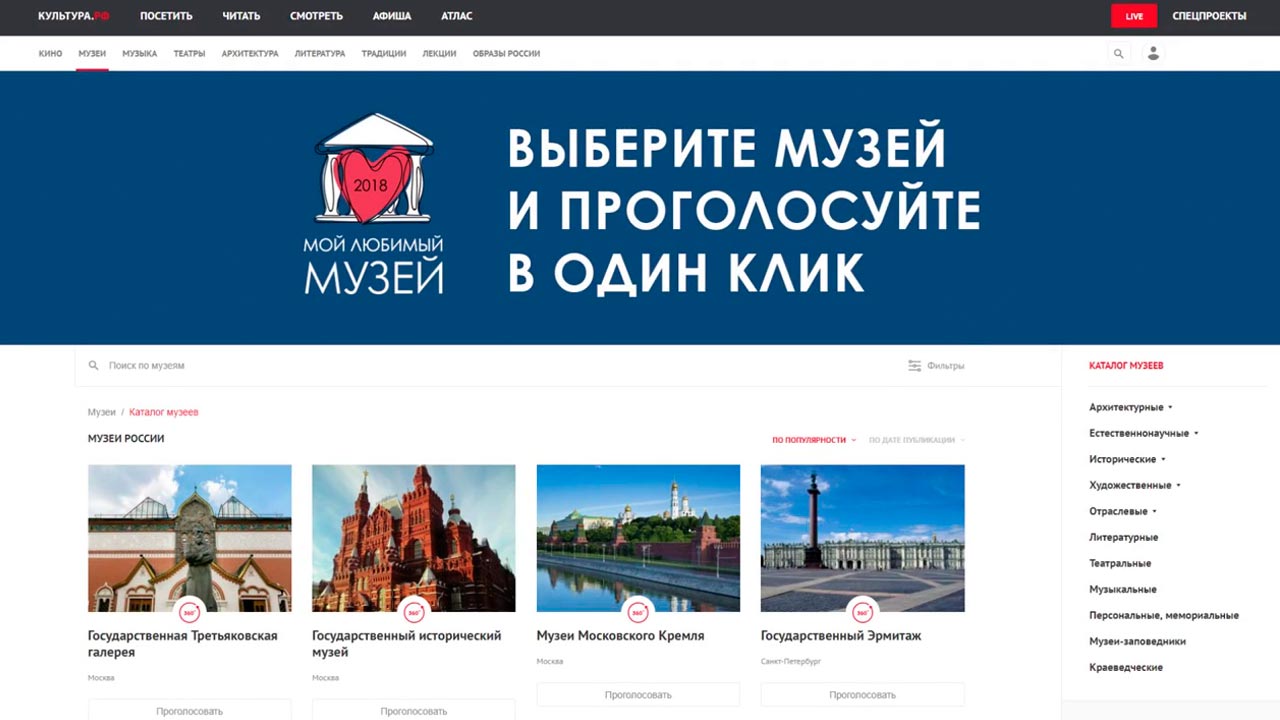Open Спецпроекты in the top bar

(x=1209, y=16)
